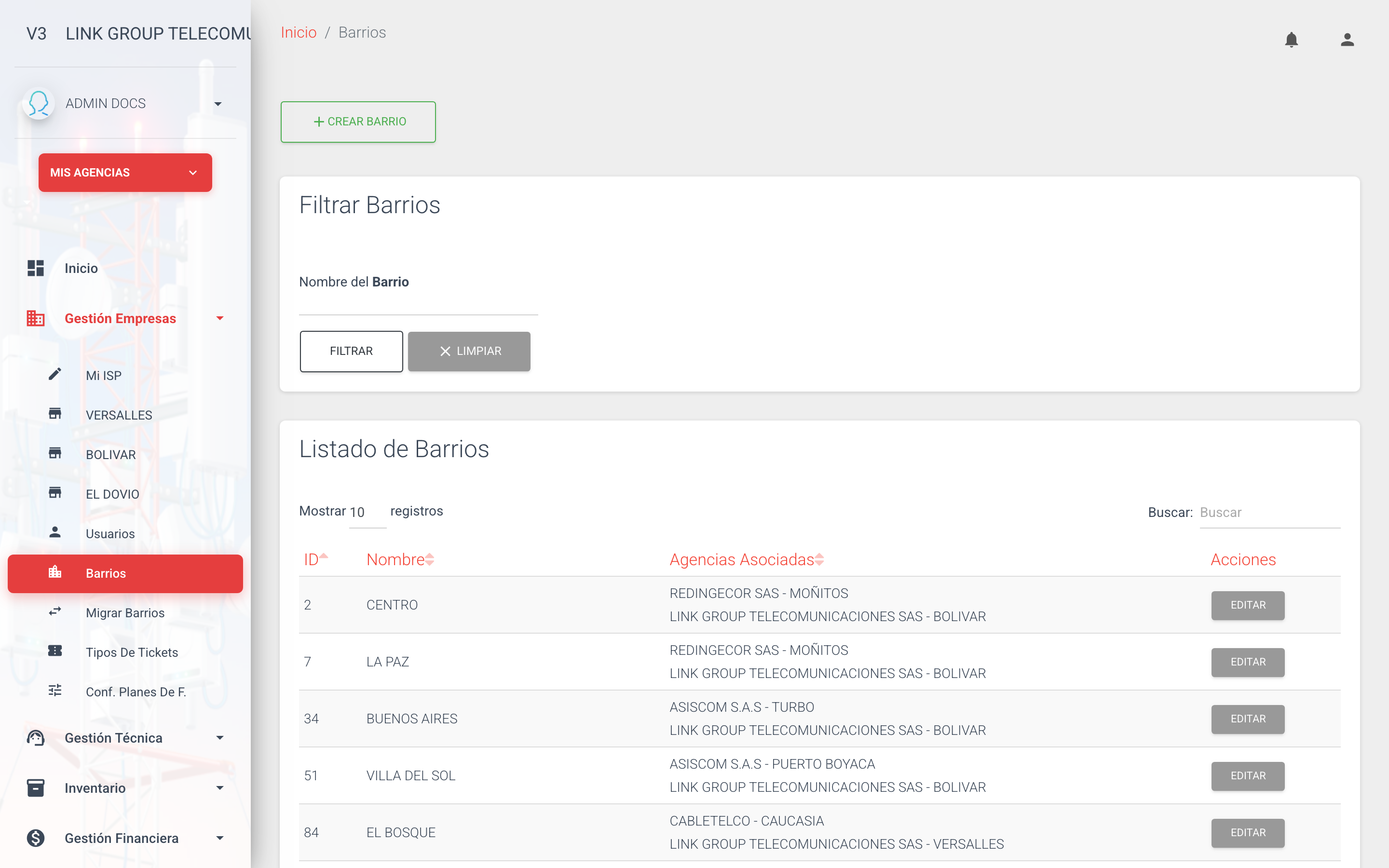The image size is (1389, 868).
Task: Click the V3 logo text
Action: click(x=36, y=34)
